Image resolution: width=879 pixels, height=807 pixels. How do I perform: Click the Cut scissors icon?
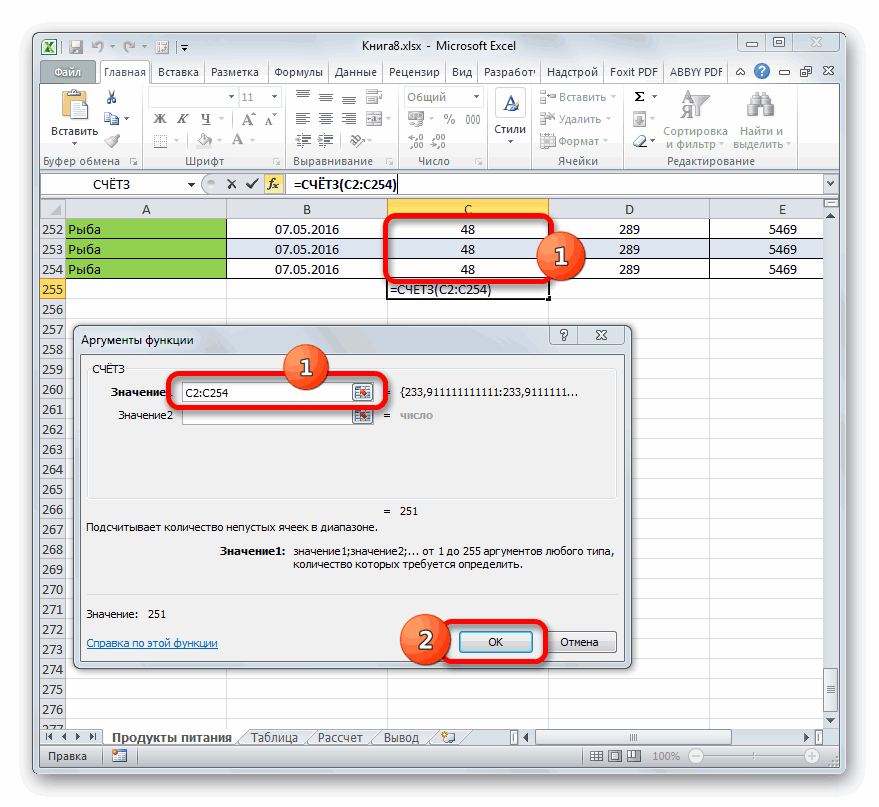112,98
